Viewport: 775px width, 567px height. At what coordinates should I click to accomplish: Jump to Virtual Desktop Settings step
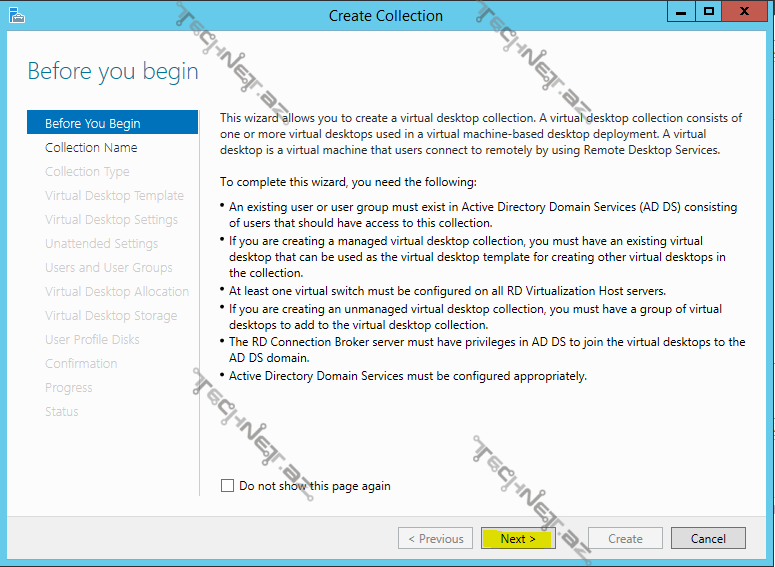tap(111, 219)
